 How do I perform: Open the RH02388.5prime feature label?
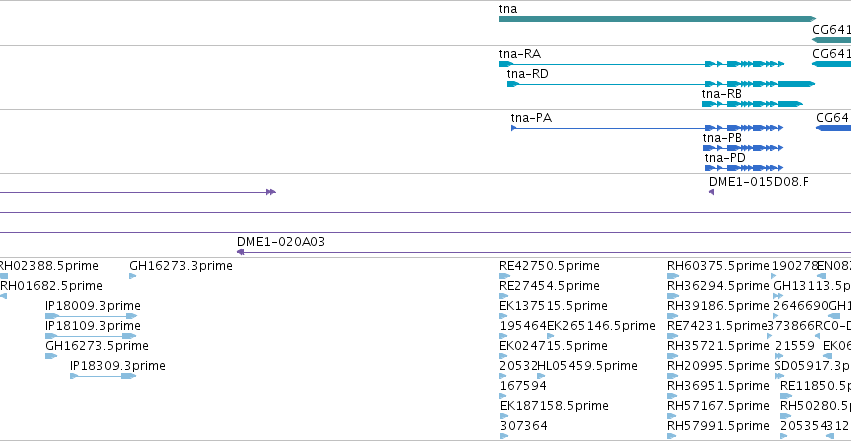coord(49,266)
